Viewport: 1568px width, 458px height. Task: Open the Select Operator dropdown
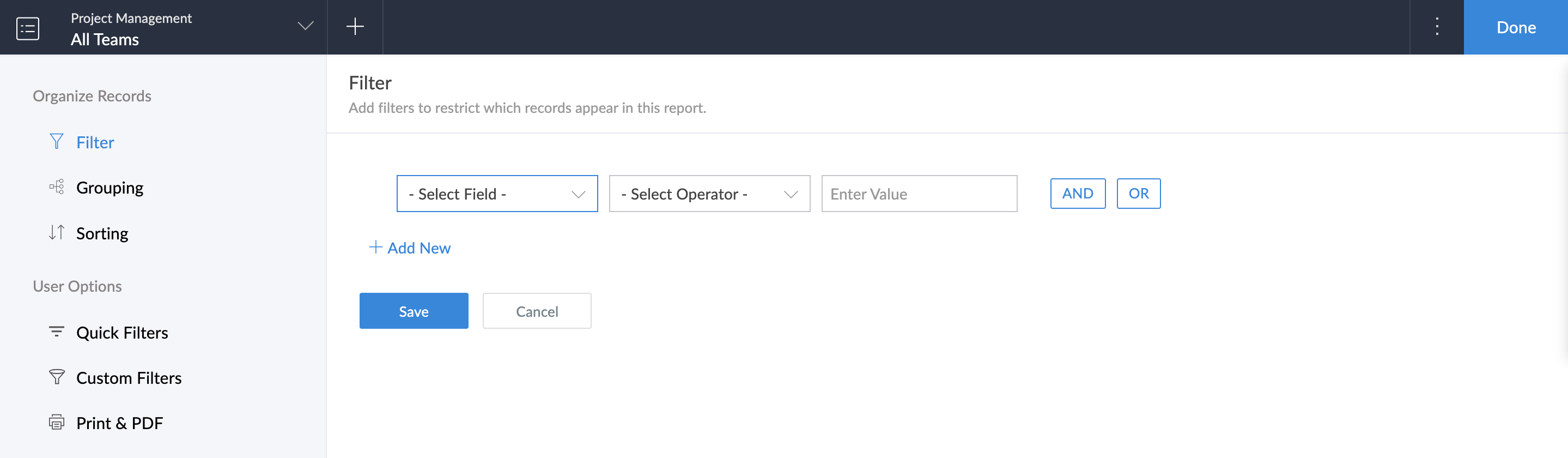tap(709, 194)
